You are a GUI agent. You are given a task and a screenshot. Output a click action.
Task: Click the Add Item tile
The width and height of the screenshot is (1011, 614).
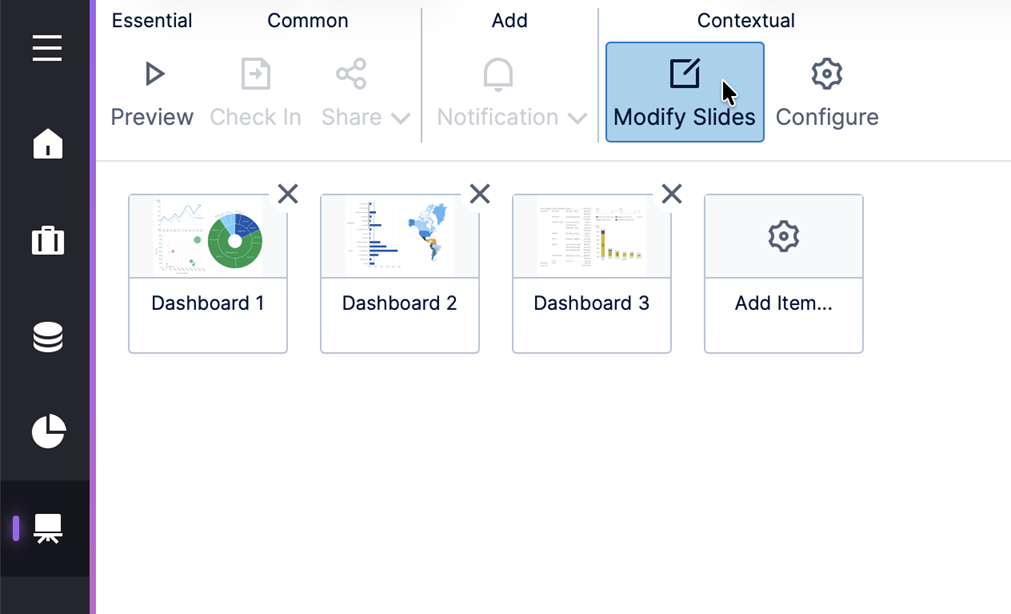click(x=783, y=273)
